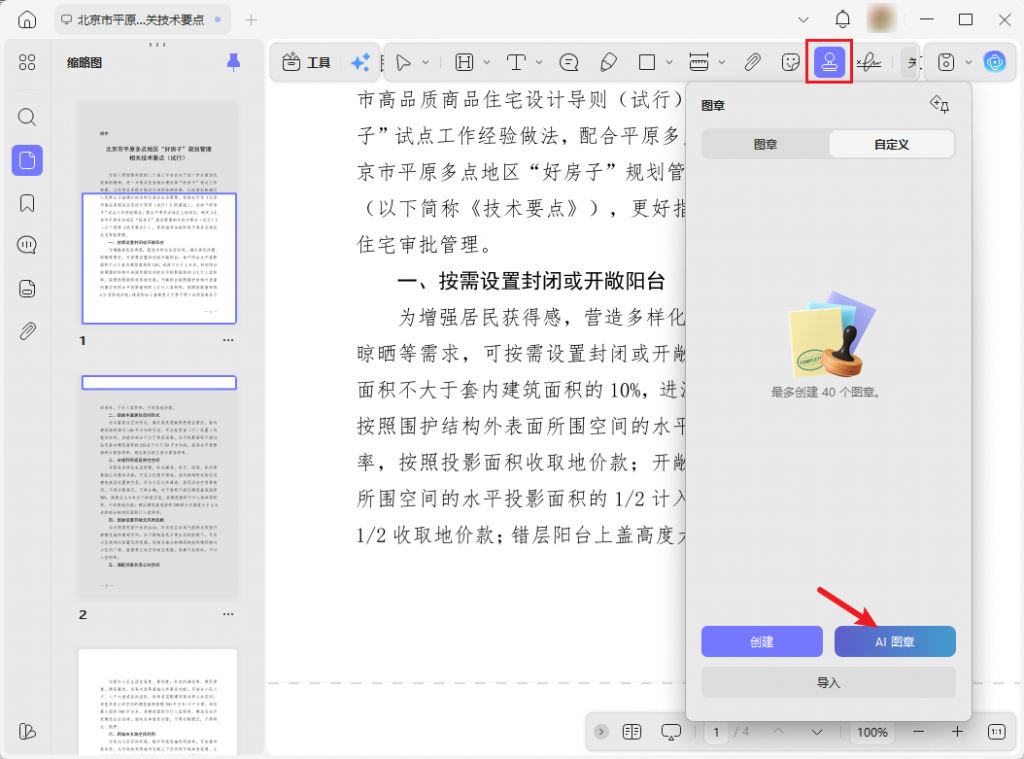Click the stamp tool icon in toolbar
Image resolution: width=1024 pixels, height=759 pixels.
829,62
